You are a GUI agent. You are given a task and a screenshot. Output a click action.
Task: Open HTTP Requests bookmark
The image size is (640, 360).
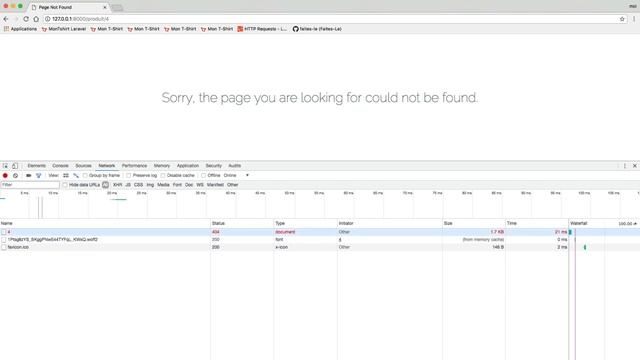coord(262,29)
